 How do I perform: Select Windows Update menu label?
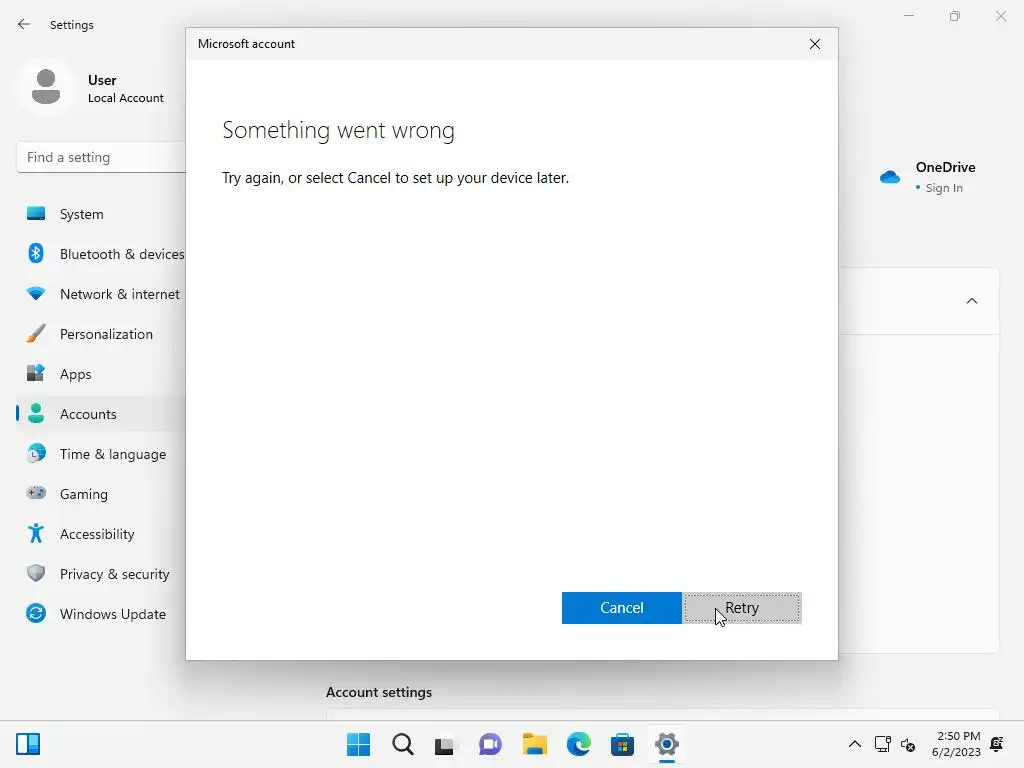click(113, 614)
